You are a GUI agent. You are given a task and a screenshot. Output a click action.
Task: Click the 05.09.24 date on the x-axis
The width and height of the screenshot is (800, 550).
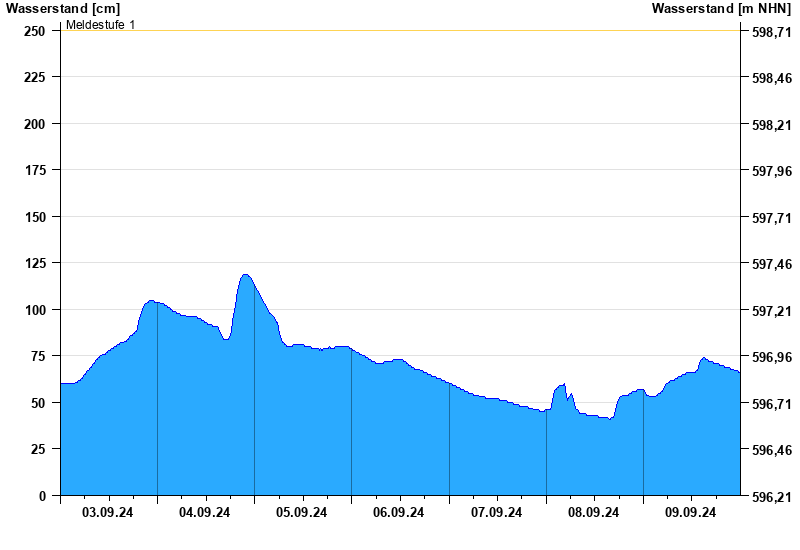coord(302,513)
